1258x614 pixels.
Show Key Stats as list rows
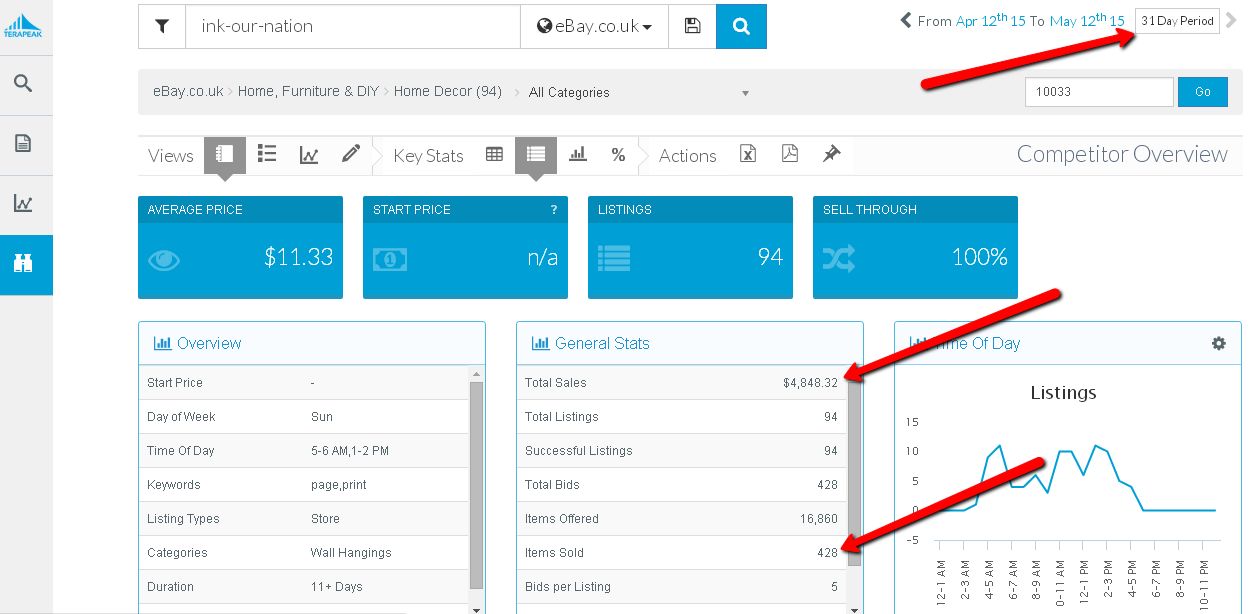tap(535, 155)
